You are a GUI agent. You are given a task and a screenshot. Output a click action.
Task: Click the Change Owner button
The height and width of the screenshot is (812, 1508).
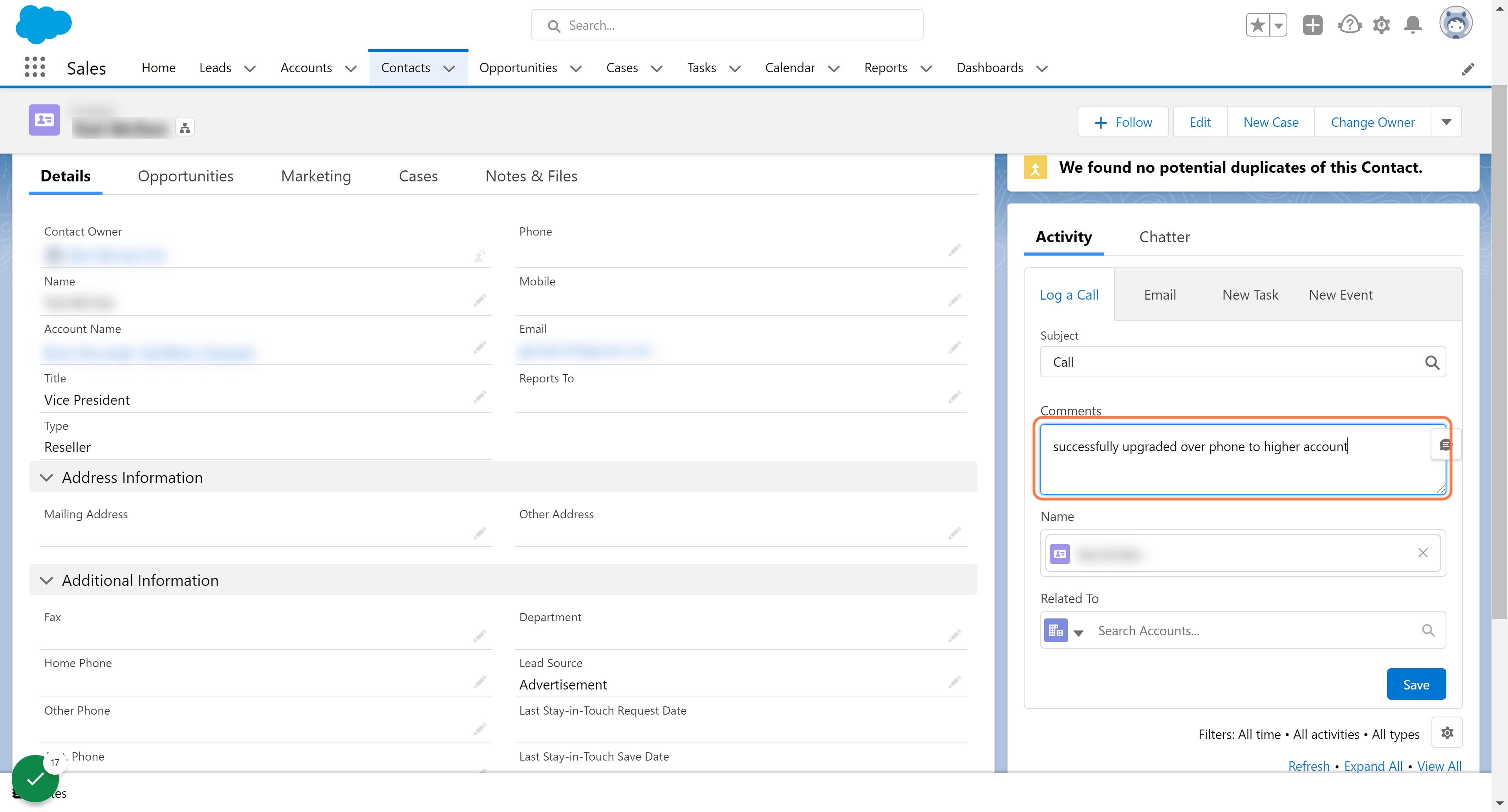1372,122
